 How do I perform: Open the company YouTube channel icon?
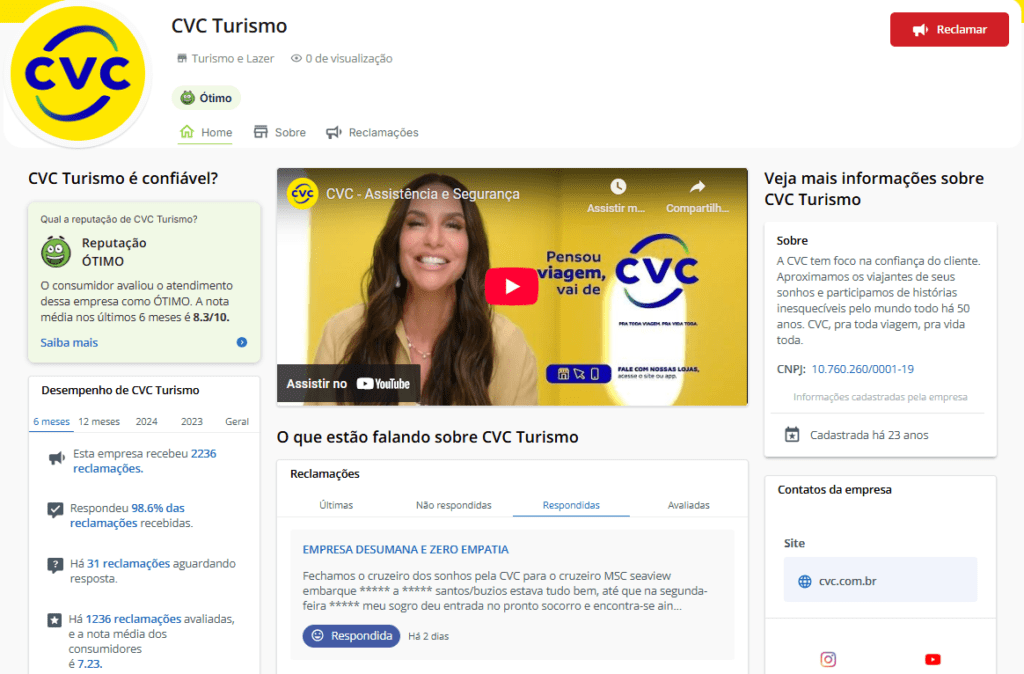click(932, 659)
